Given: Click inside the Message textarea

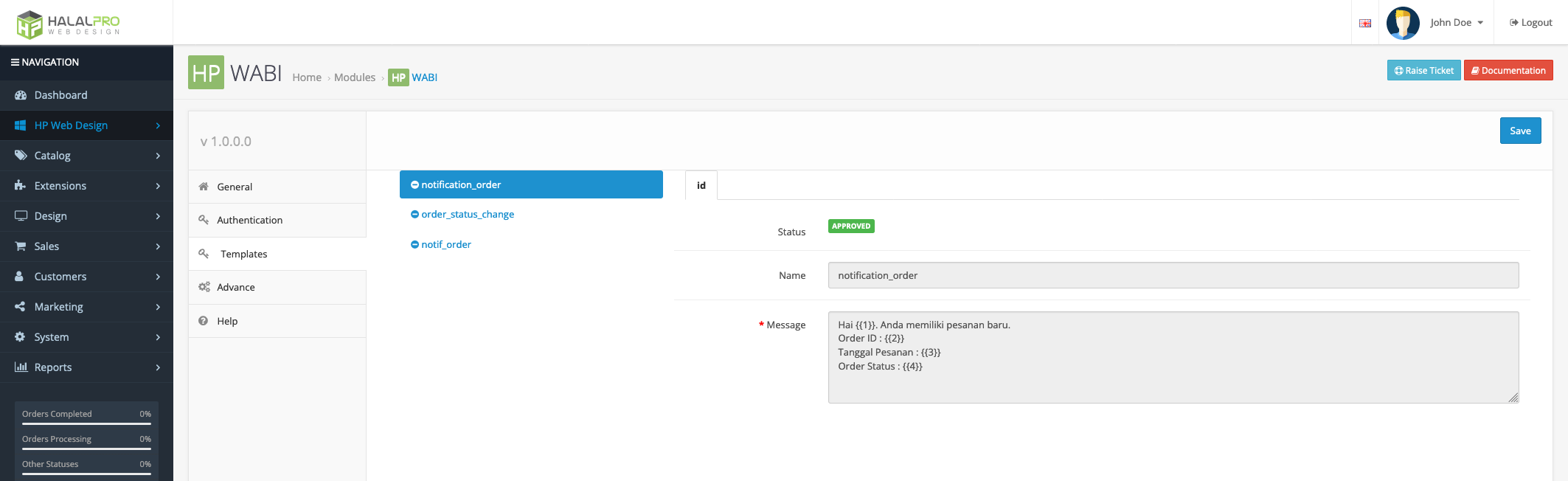Looking at the screenshot, I should click(x=1173, y=357).
